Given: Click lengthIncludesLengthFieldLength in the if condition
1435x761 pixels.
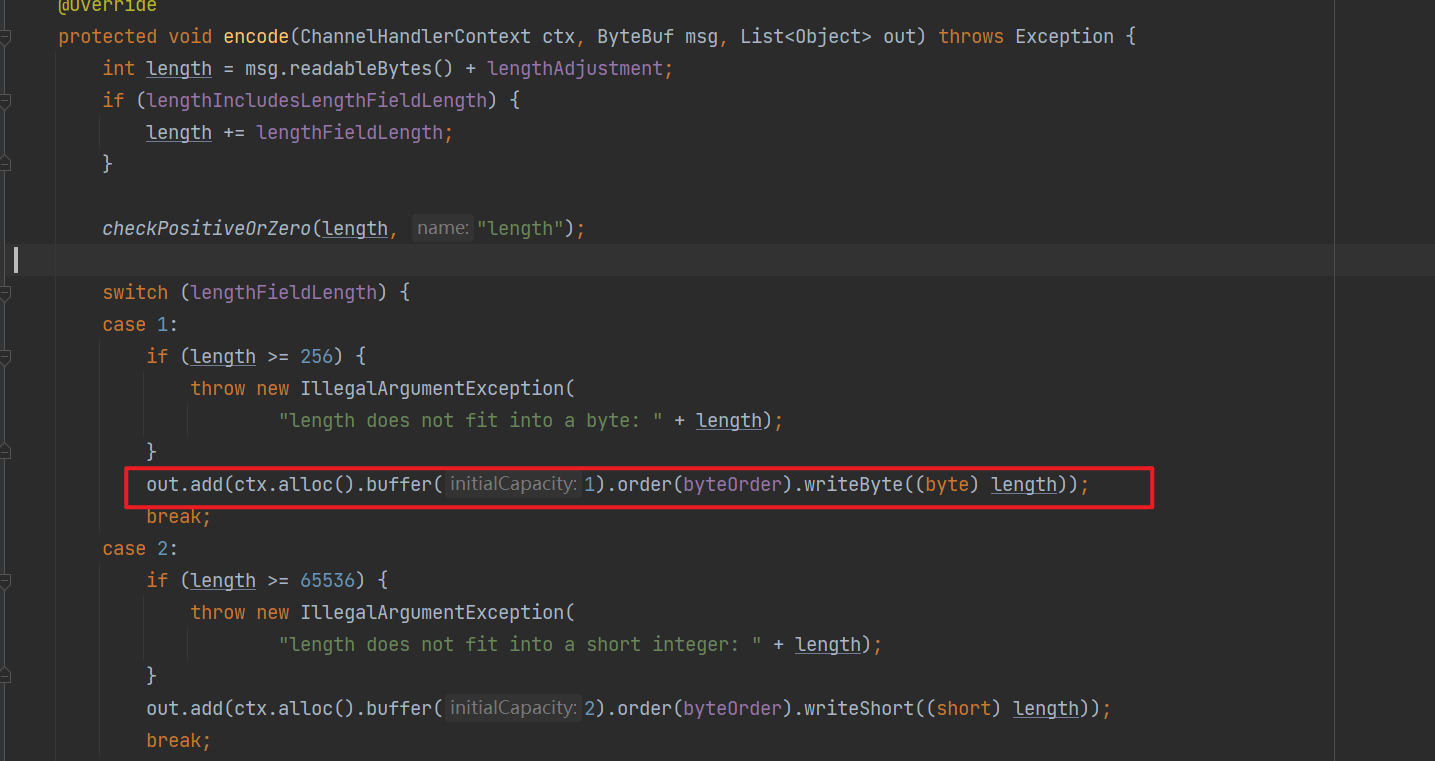Looking at the screenshot, I should coord(316,101).
